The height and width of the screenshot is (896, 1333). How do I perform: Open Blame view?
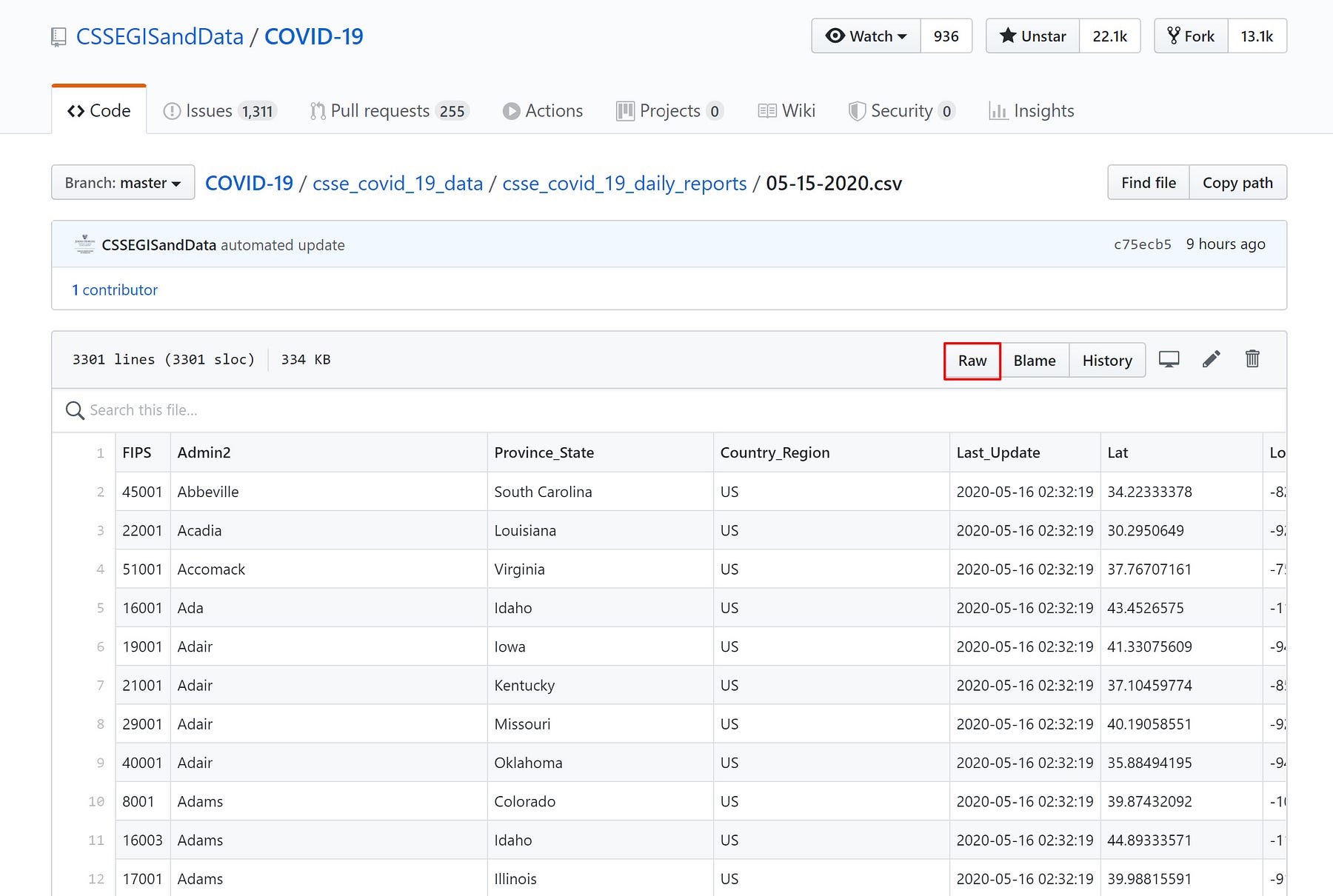point(1035,361)
